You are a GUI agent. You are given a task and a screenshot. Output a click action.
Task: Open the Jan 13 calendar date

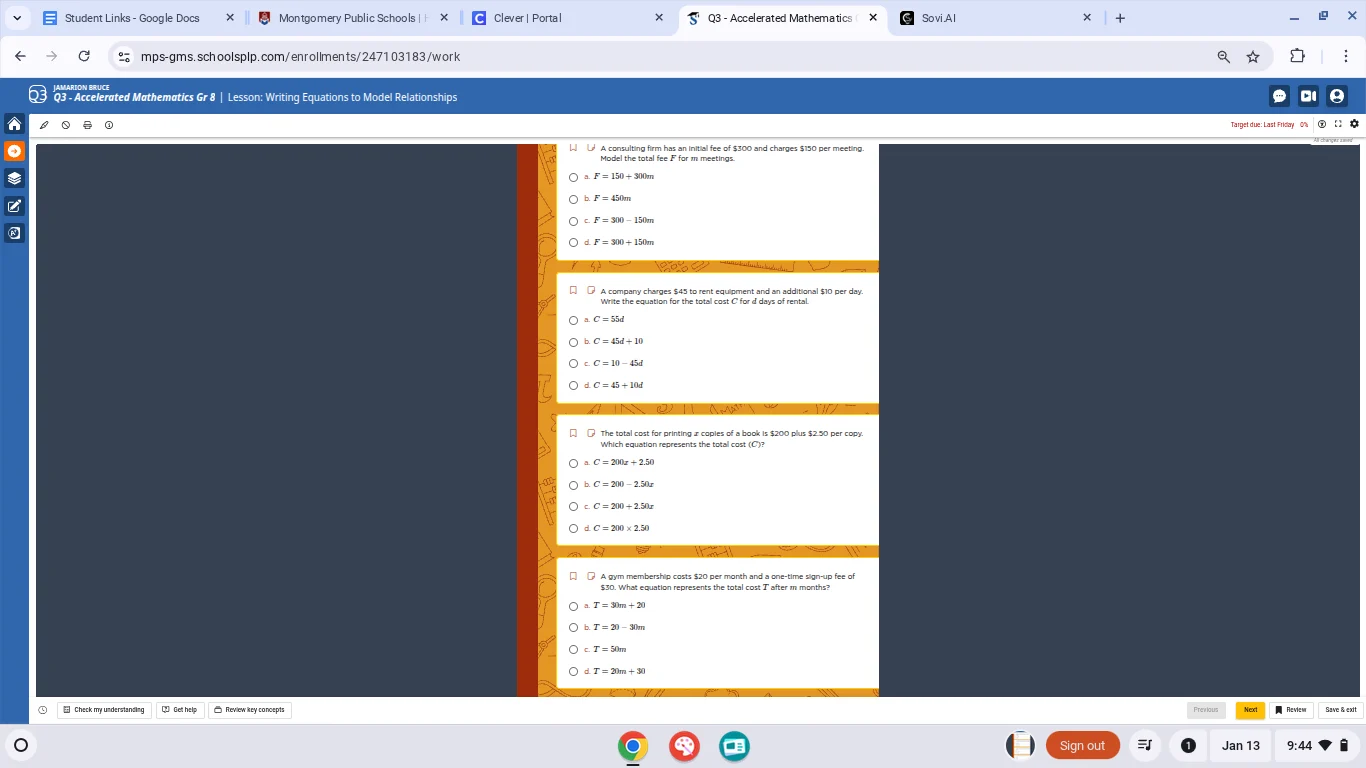point(1240,746)
